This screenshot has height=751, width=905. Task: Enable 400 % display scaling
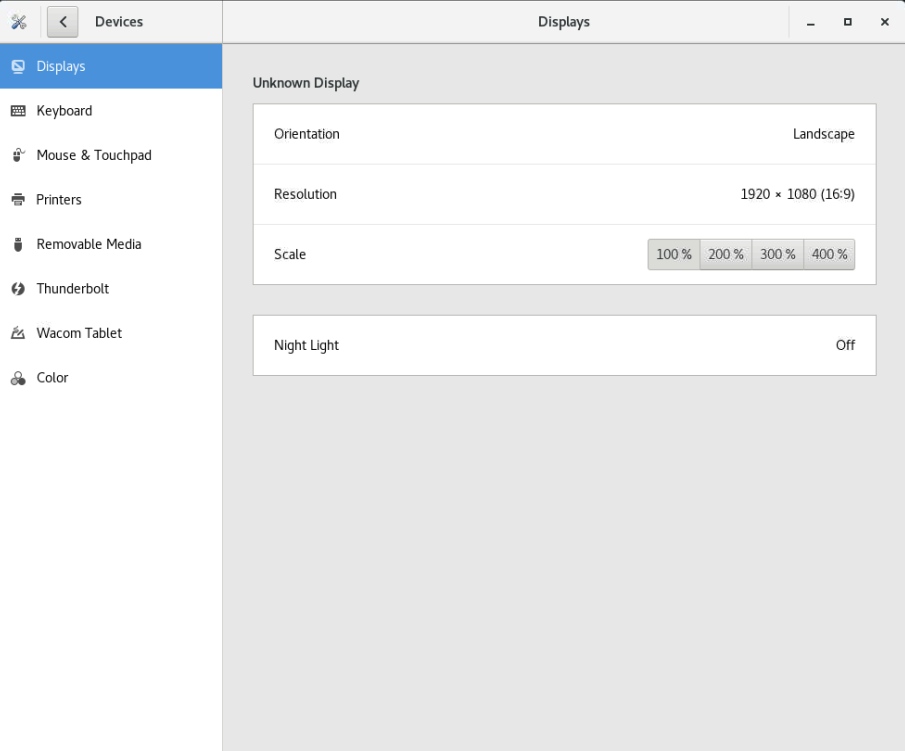tap(828, 254)
